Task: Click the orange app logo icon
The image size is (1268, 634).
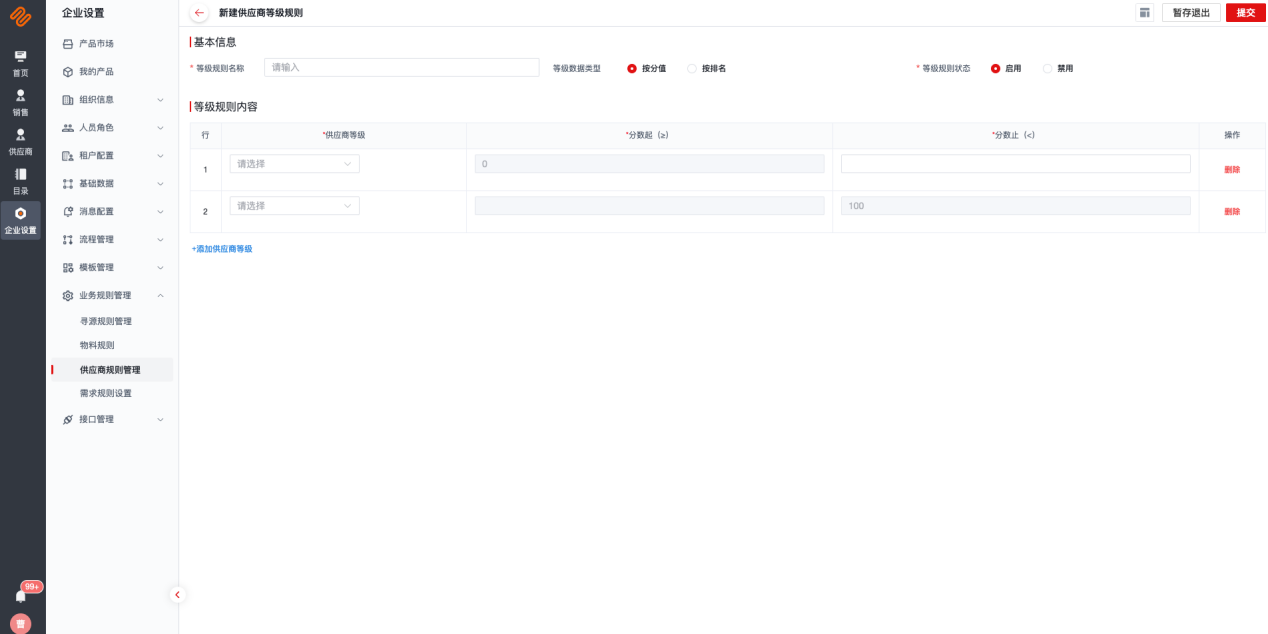Action: [20, 17]
